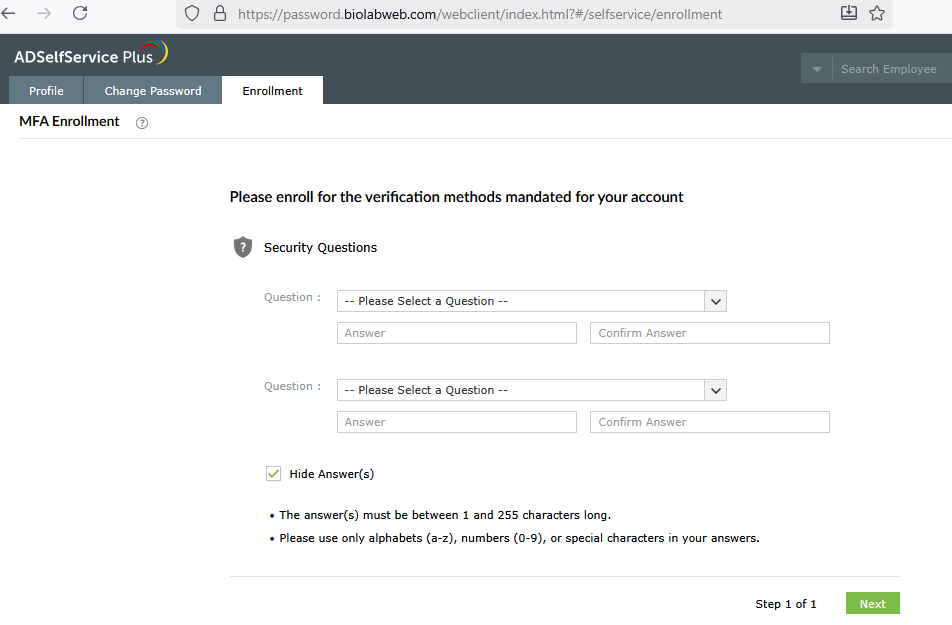Open MFA Enrollment help question mark icon
This screenshot has height=625, width=952.
click(x=142, y=123)
